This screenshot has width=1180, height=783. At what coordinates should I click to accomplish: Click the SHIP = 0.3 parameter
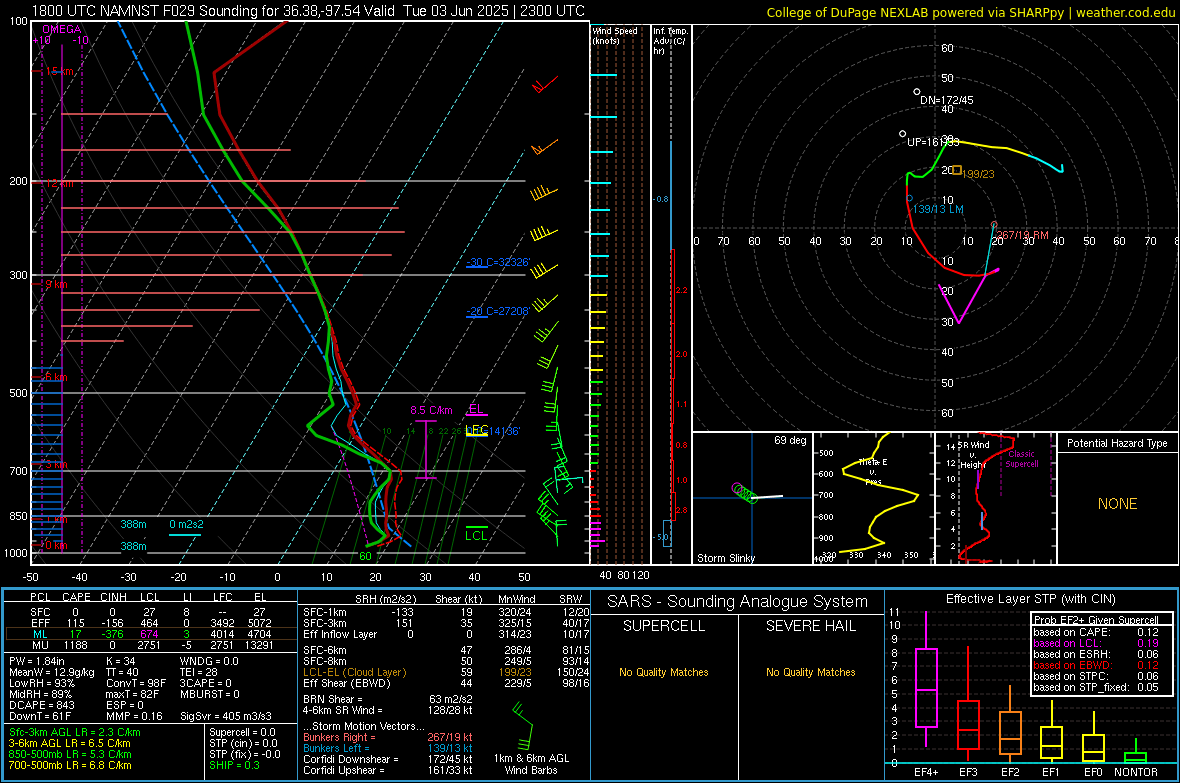(234, 765)
